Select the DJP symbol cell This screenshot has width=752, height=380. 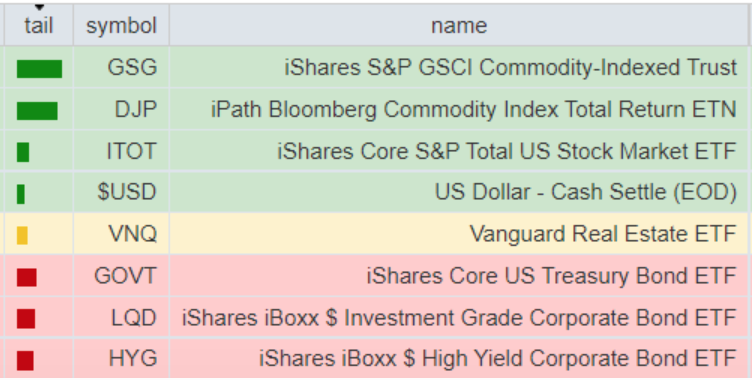[121, 109]
